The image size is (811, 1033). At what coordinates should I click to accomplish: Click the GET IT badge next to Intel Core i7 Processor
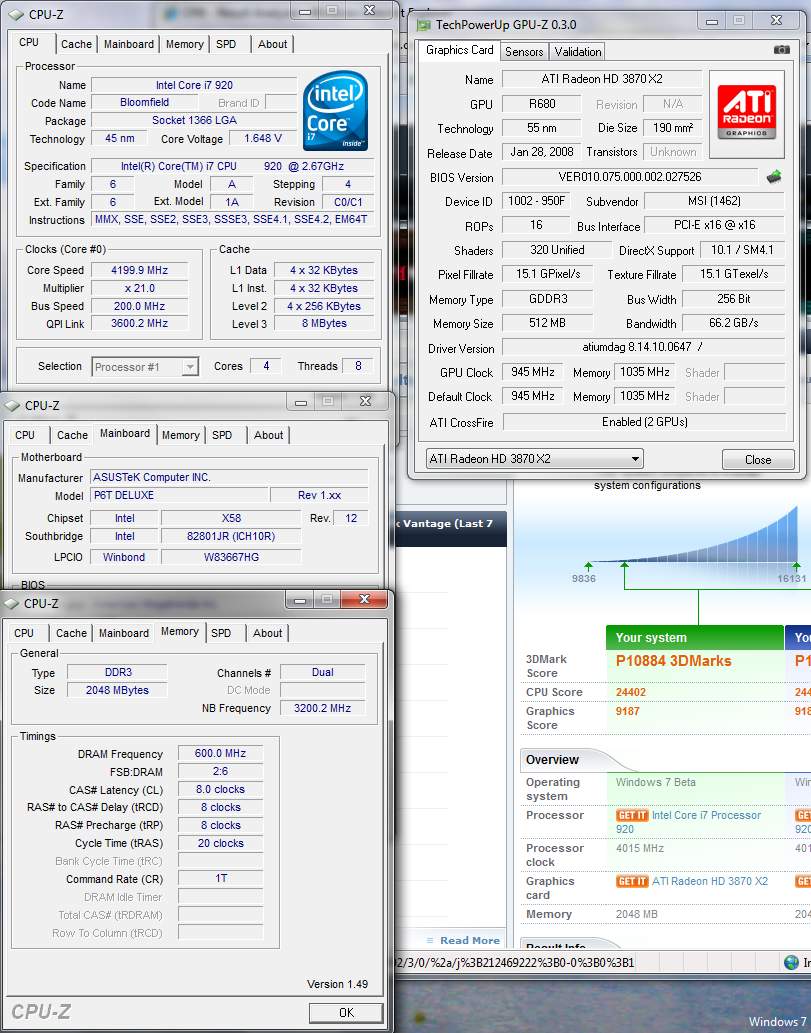coord(632,816)
